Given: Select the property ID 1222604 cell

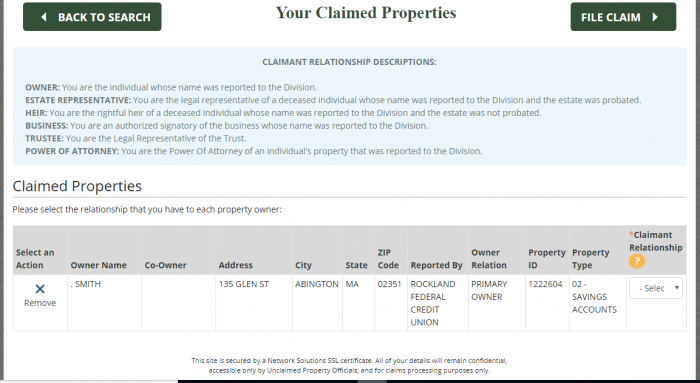Looking at the screenshot, I should pyautogui.click(x=545, y=284).
